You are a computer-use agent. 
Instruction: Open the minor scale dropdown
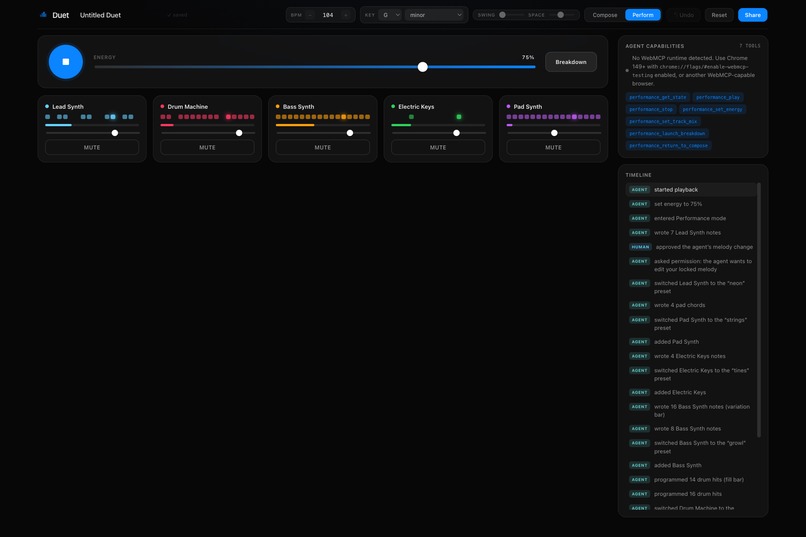click(x=435, y=15)
